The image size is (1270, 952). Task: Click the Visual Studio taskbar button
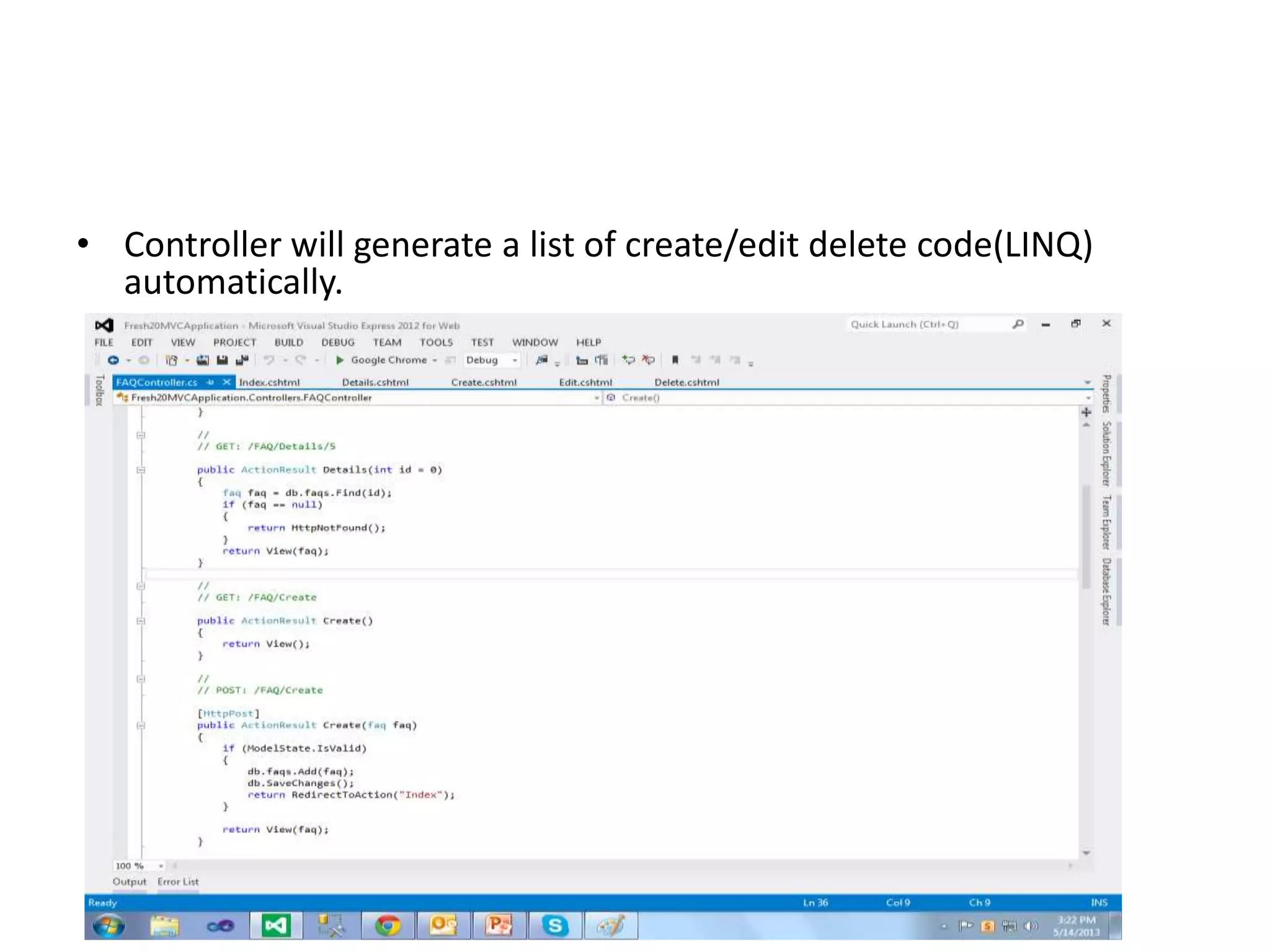click(275, 926)
